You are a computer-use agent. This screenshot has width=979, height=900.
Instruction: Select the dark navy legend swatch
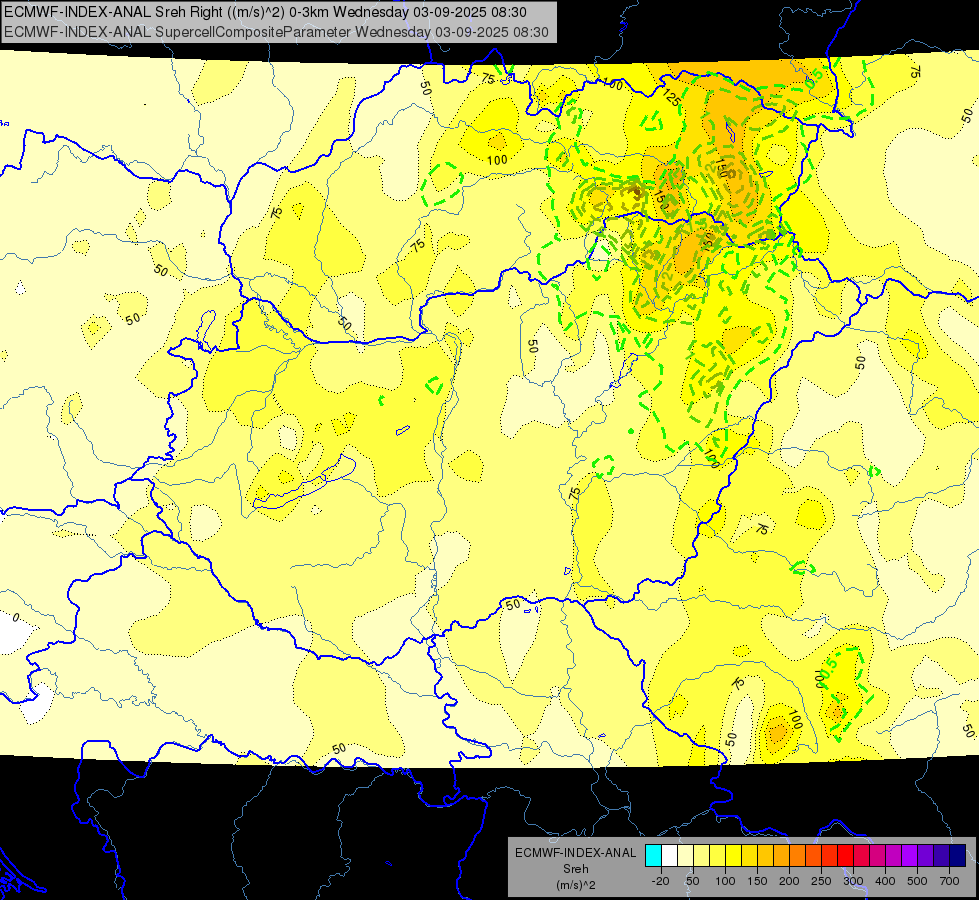click(958, 855)
